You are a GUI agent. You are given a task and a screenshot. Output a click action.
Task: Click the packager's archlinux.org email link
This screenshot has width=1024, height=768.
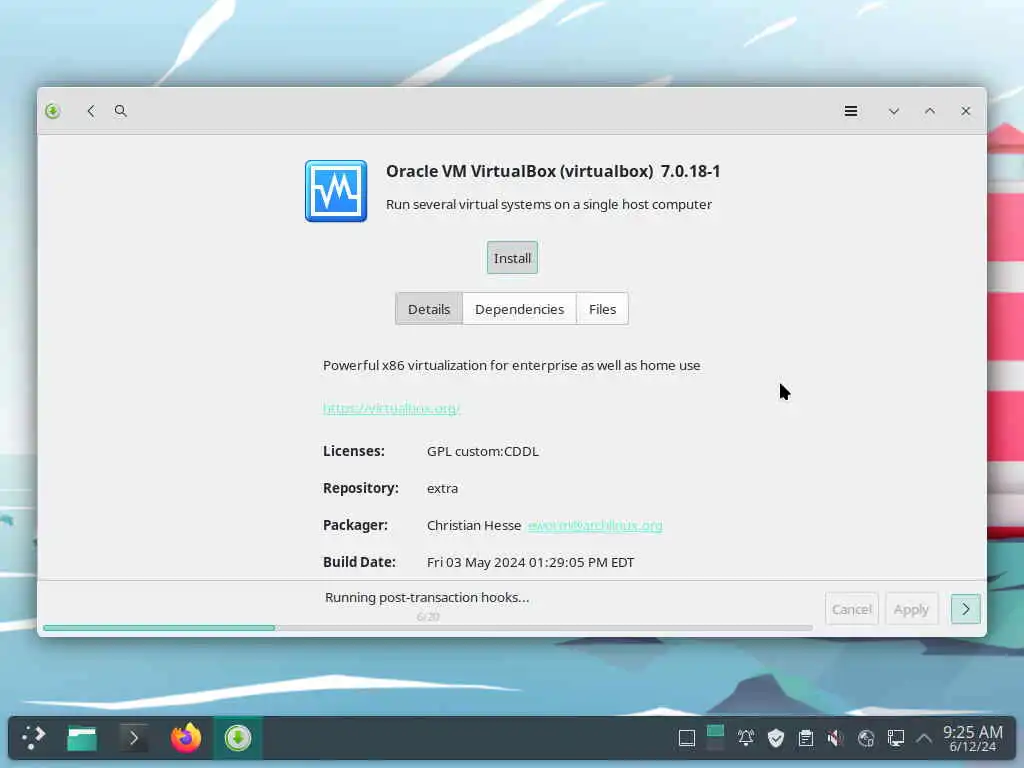(594, 526)
